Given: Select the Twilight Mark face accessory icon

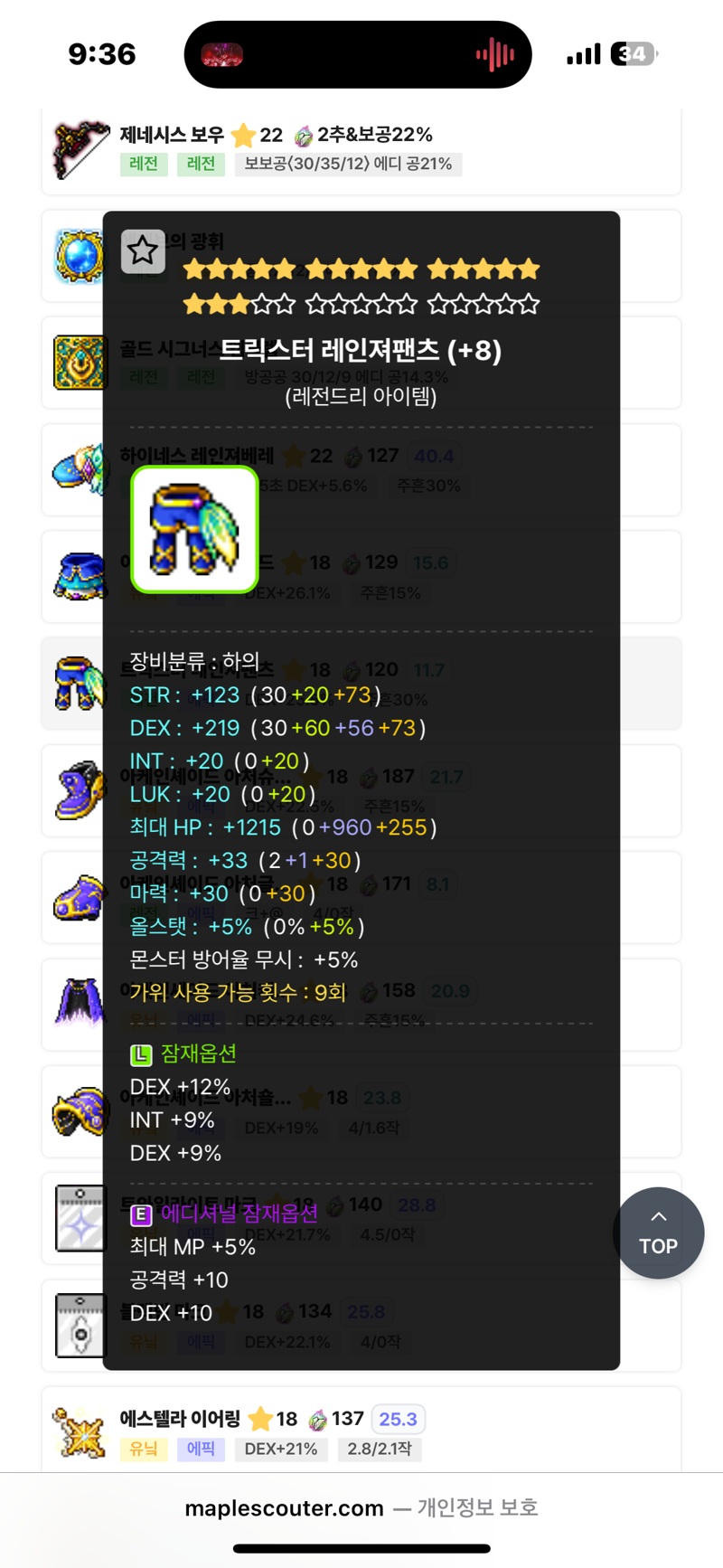Looking at the screenshot, I should (80, 1218).
